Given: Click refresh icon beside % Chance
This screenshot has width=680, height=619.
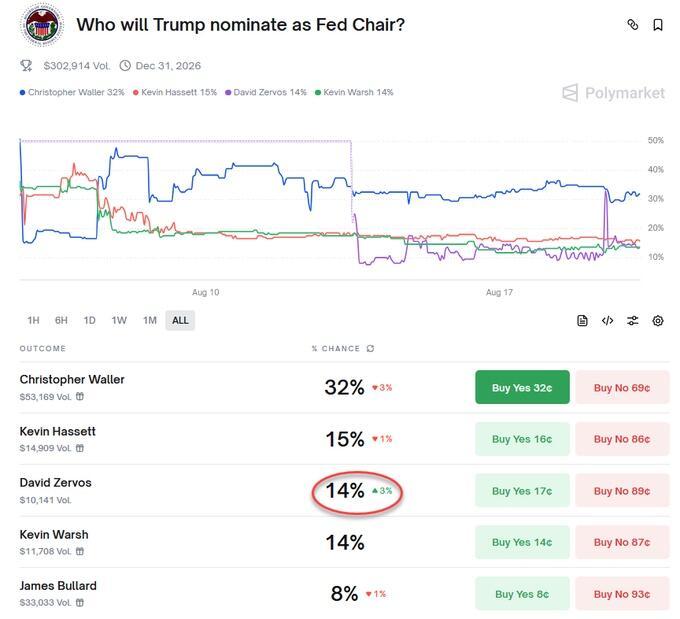Looking at the screenshot, I should click(x=371, y=349).
